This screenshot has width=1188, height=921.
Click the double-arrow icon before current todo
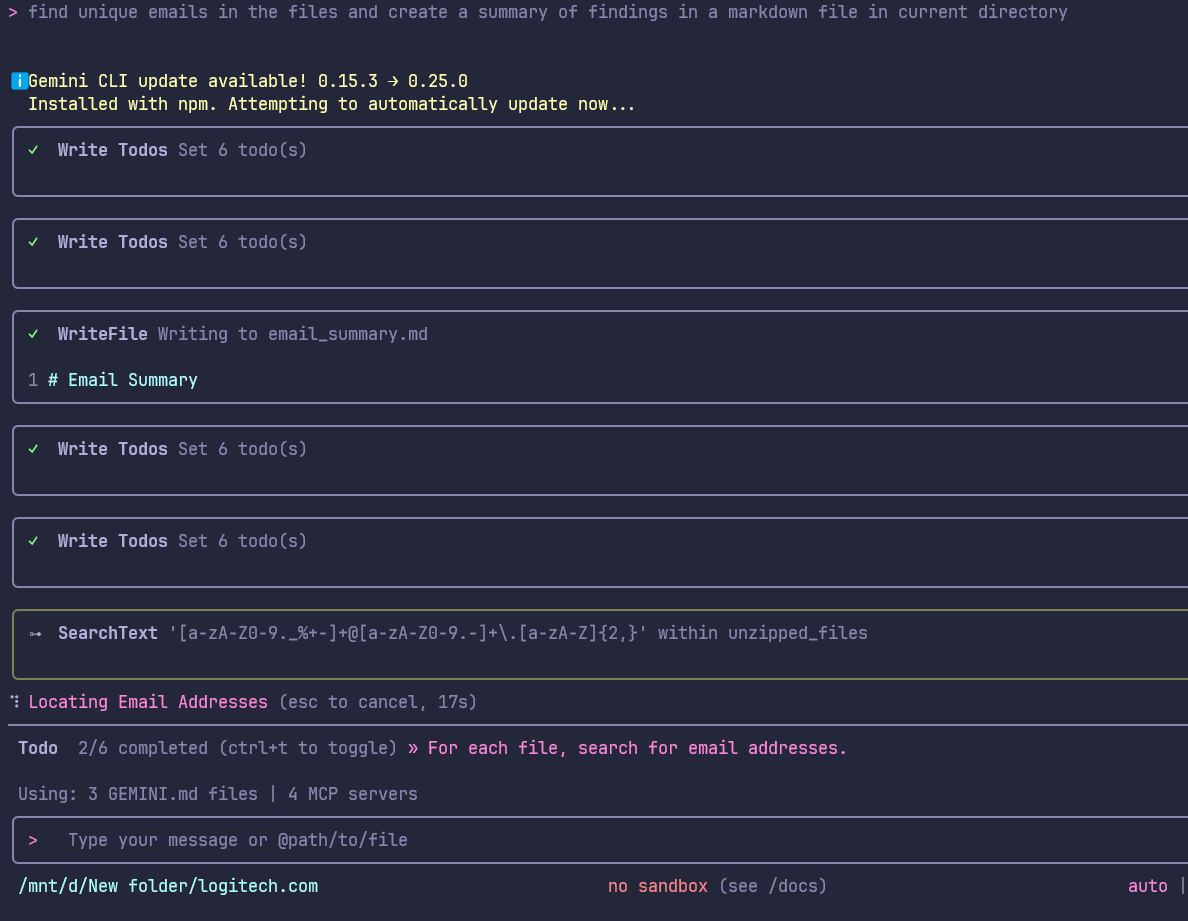[x=413, y=748]
